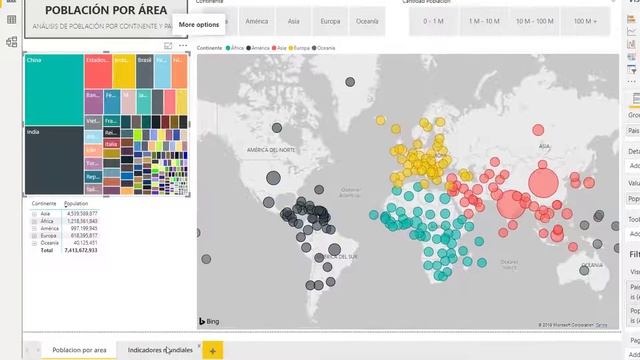Expand the América row in table
The height and width of the screenshot is (360, 640).
(x=34, y=229)
